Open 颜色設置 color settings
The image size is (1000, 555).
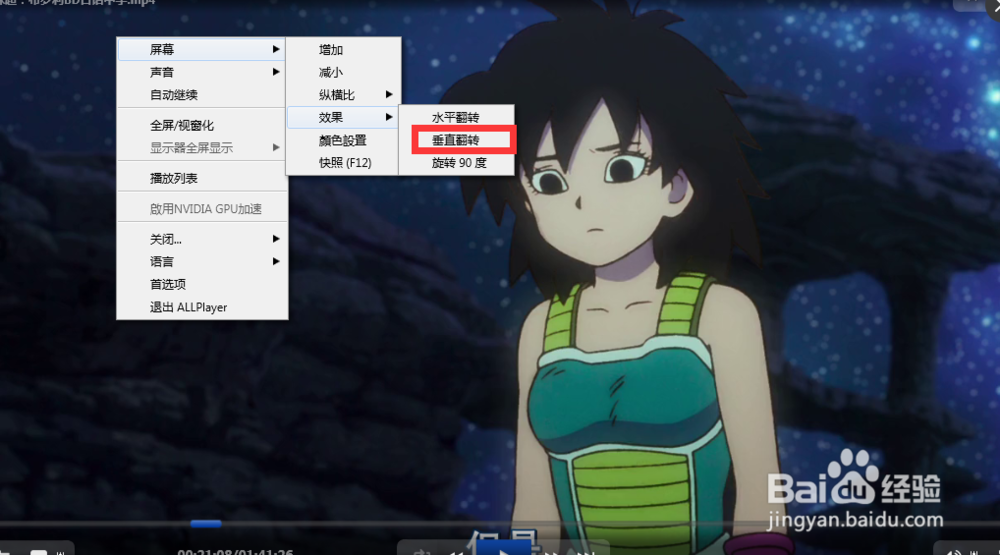[x=343, y=140]
